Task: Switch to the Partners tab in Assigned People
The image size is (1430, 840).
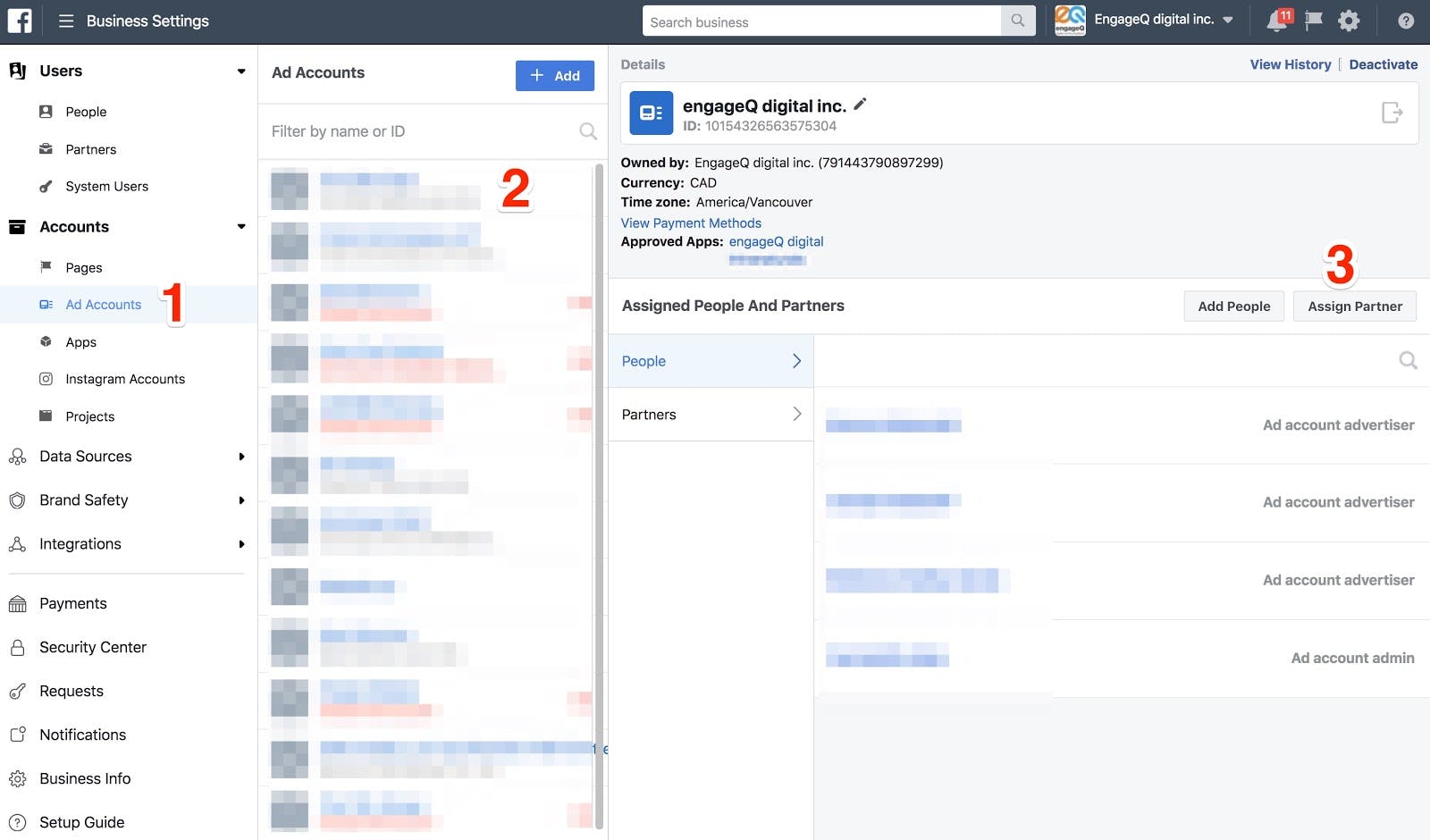Action: [711, 414]
